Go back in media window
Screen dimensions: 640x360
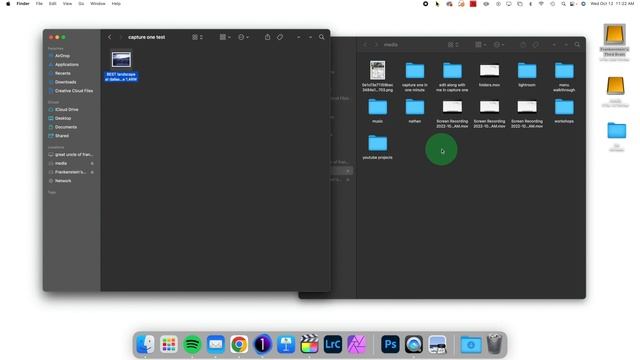[x=365, y=44]
